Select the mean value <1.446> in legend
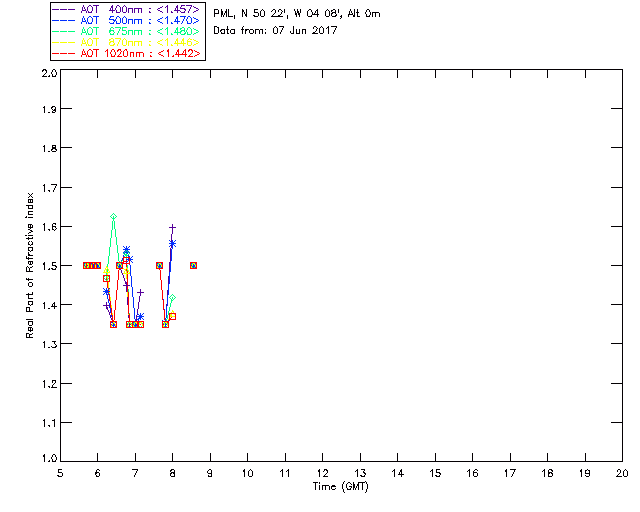The width and height of the screenshot is (640, 512). point(178,42)
